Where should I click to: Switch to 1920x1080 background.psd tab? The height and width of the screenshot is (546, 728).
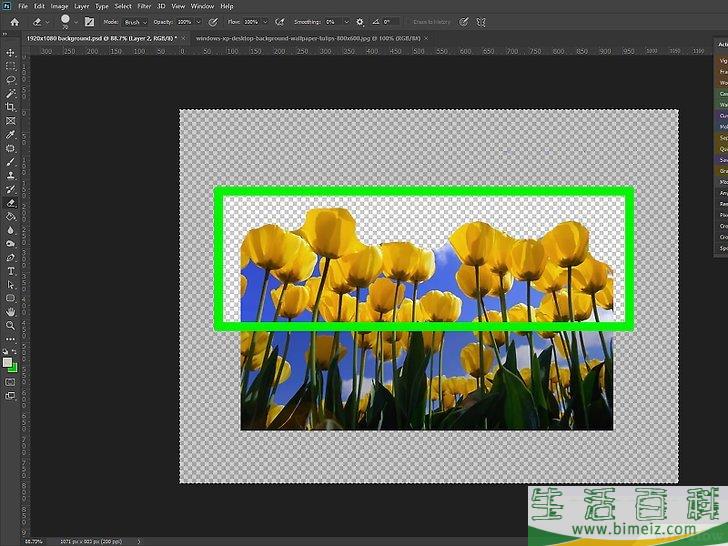(x=102, y=38)
